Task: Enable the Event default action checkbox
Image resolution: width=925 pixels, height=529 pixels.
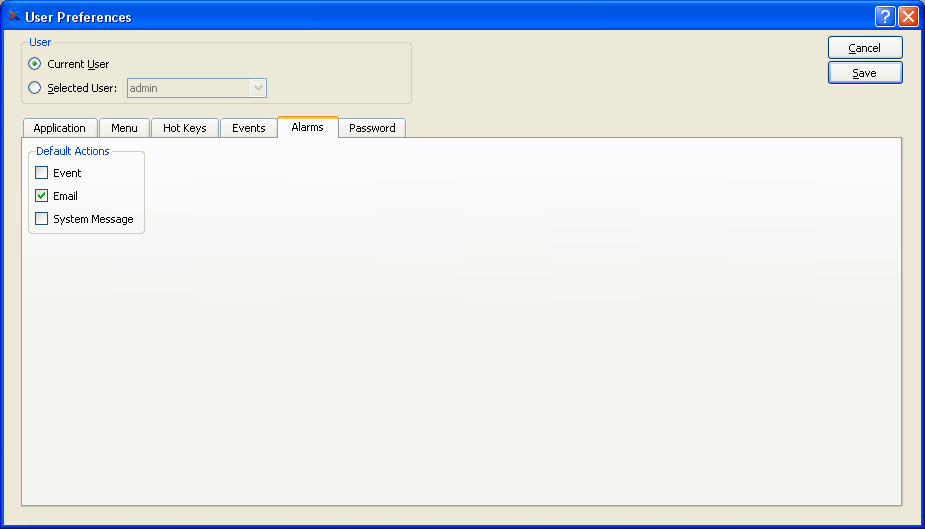Action: click(x=41, y=173)
